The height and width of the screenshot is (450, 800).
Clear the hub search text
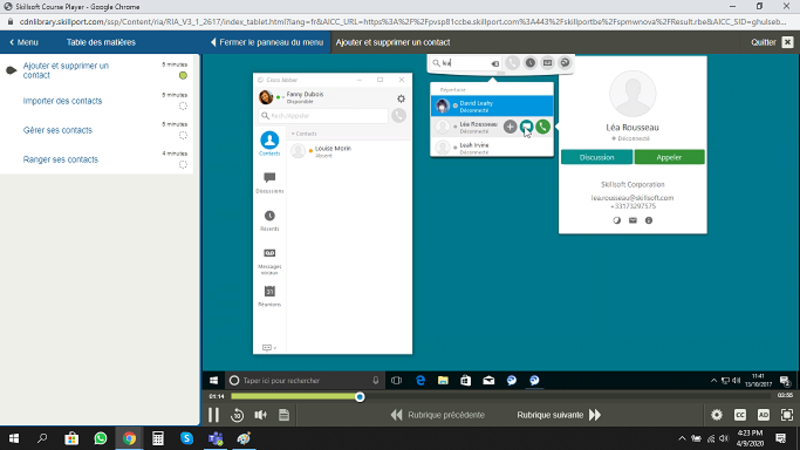coord(495,64)
